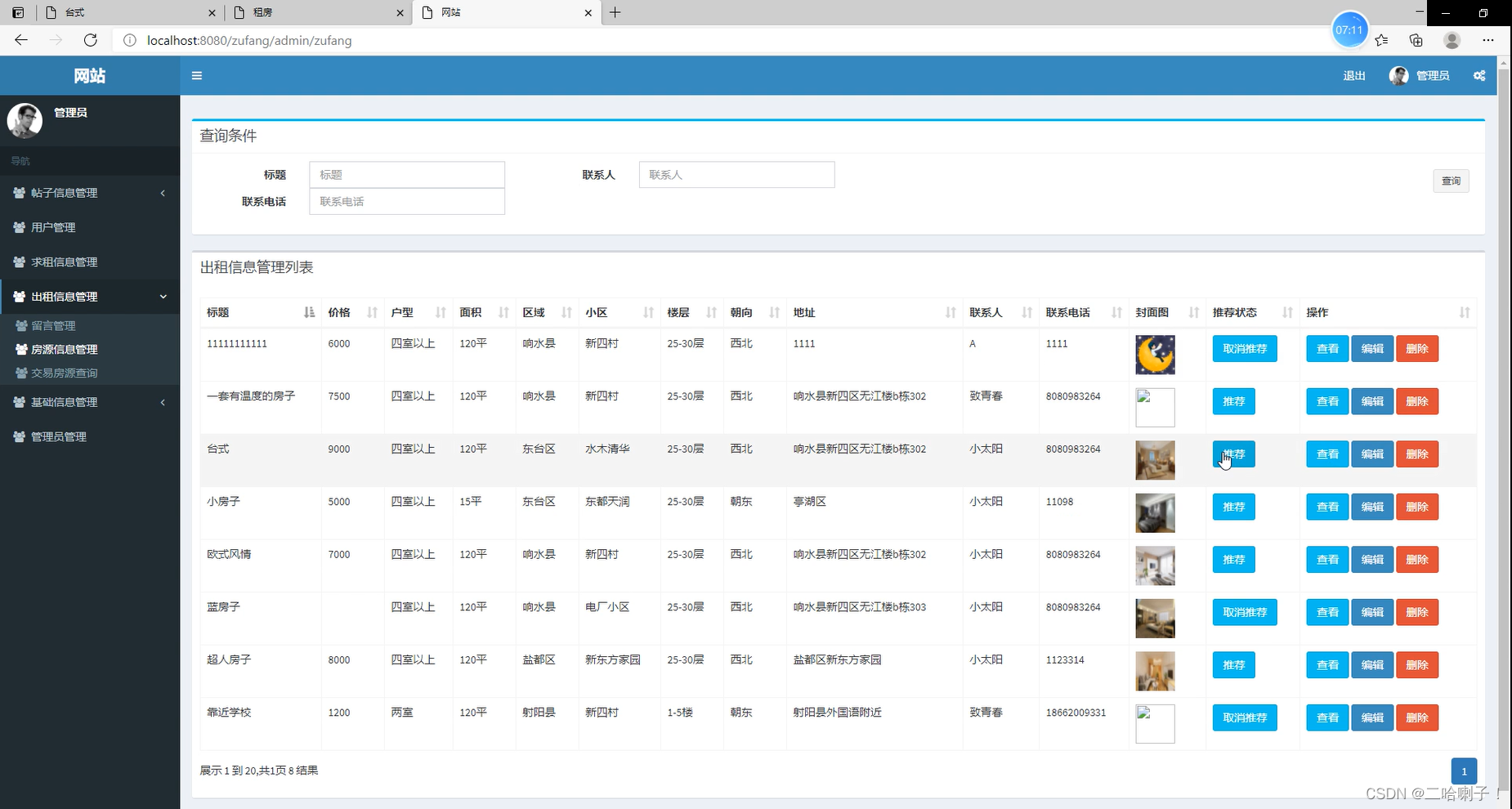Go to page 1 in pagination
This screenshot has width=1512, height=809.
[x=1464, y=771]
